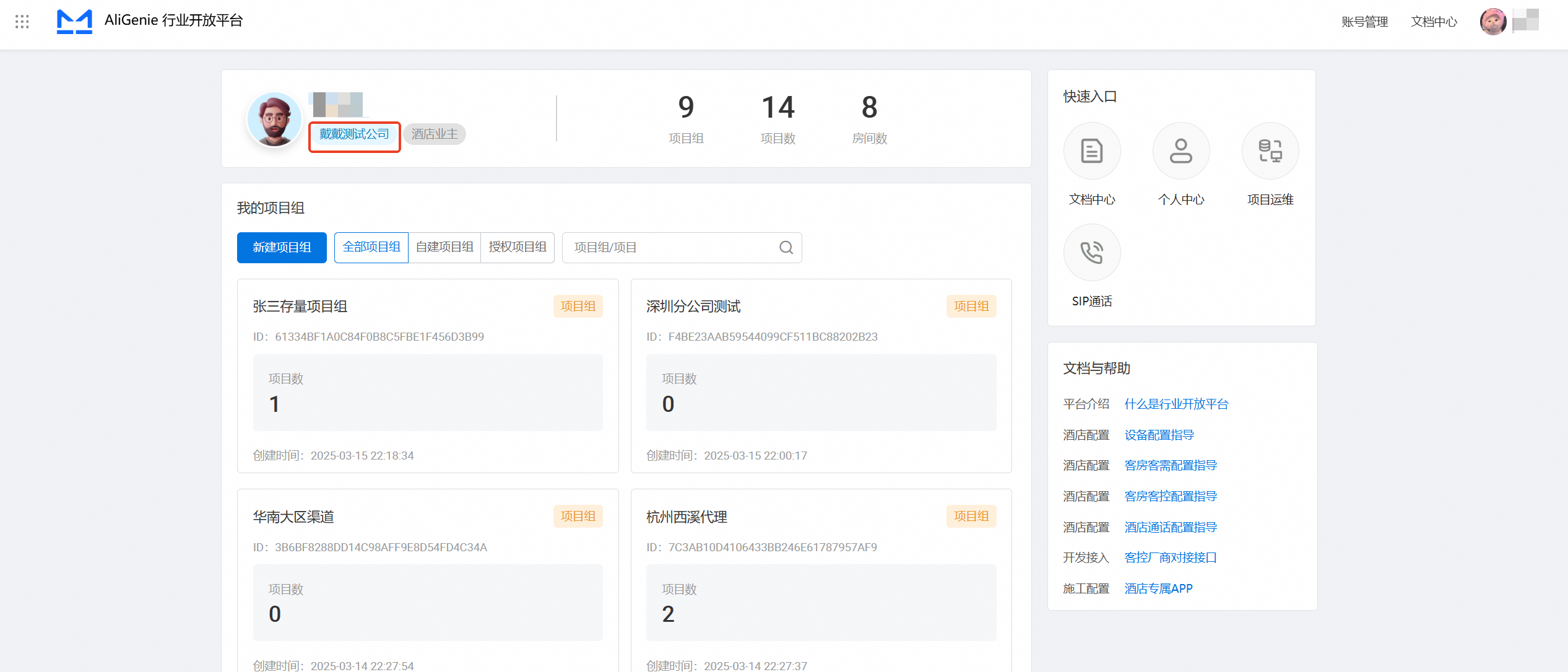Click the 14 项目数 statistic
Viewport: 1568px width, 672px height.
778,119
